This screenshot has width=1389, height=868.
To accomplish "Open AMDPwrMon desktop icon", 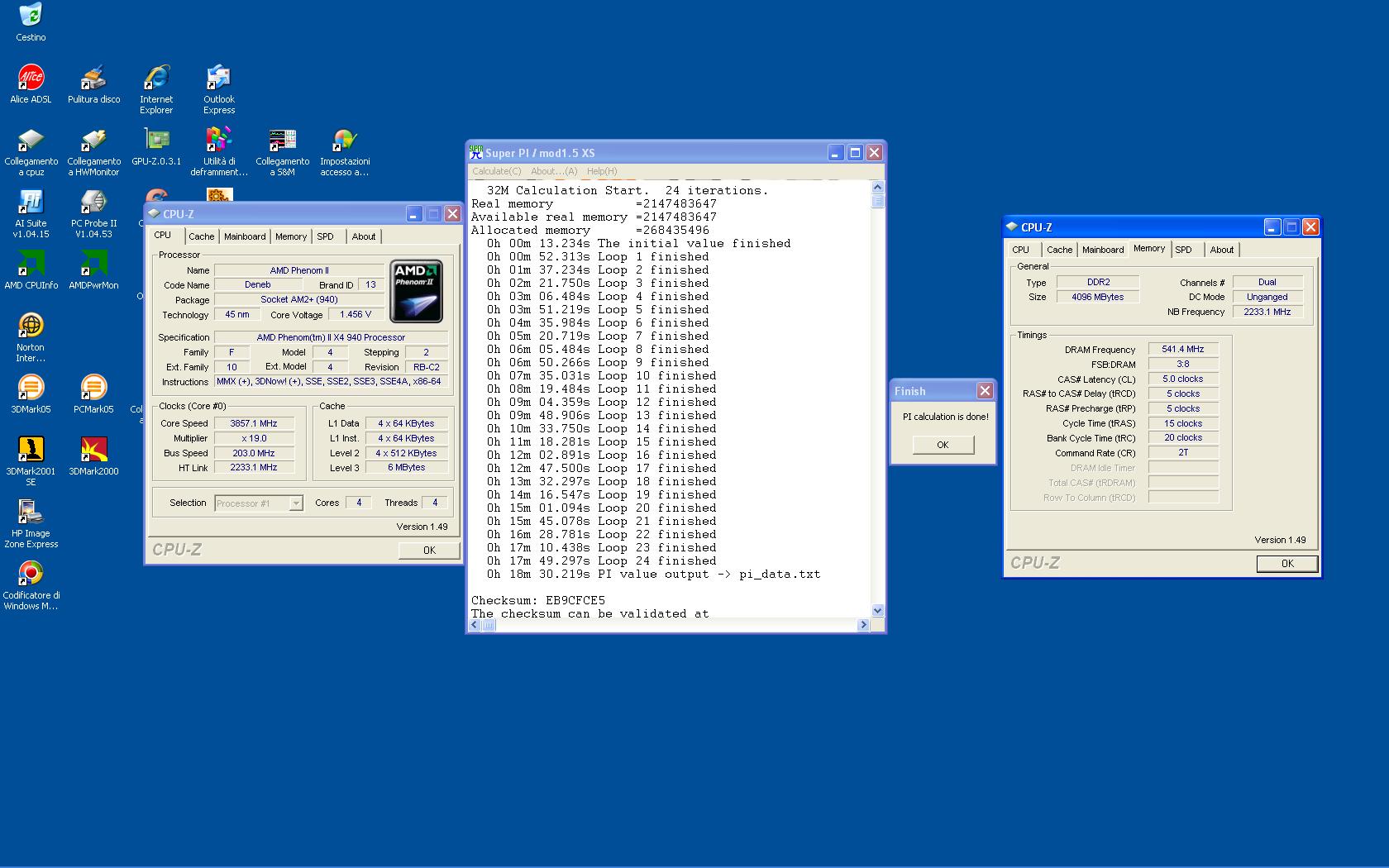I will (93, 270).
